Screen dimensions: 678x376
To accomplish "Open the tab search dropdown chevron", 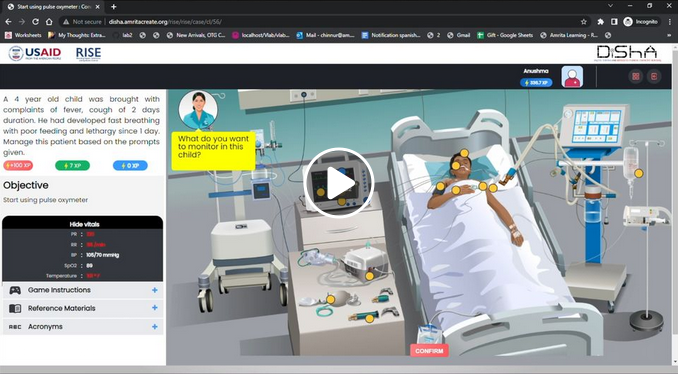I will click(610, 6).
